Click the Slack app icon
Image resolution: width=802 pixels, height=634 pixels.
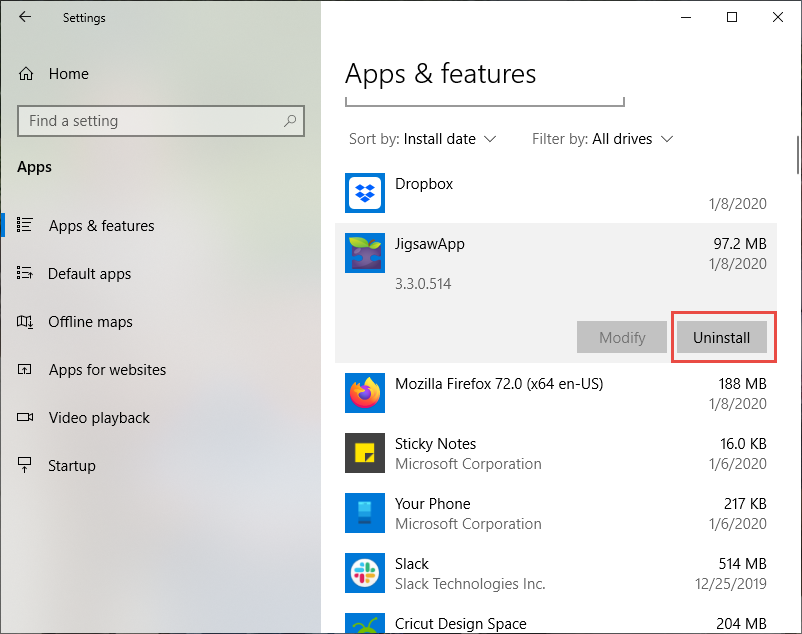click(x=365, y=573)
